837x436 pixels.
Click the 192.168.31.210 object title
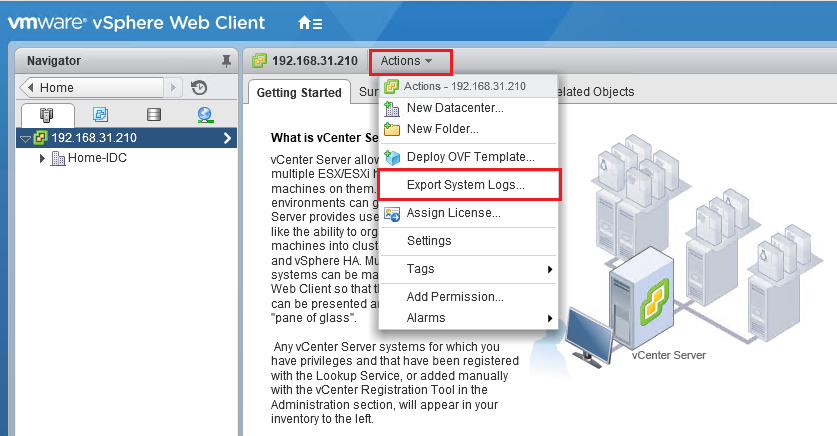click(x=315, y=61)
